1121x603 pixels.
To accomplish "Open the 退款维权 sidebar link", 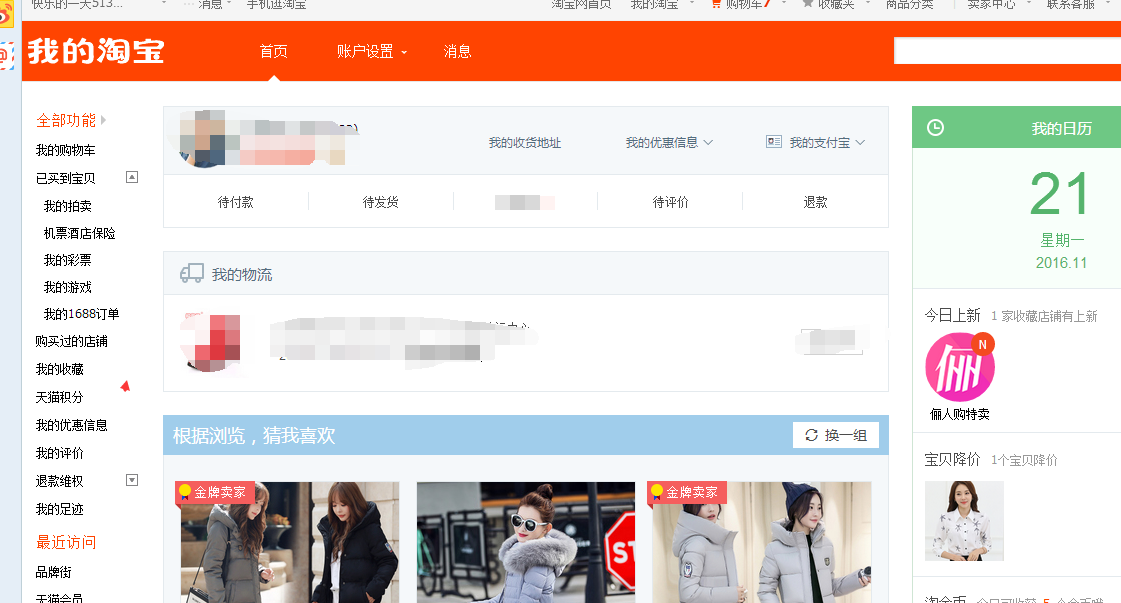I will coord(60,481).
